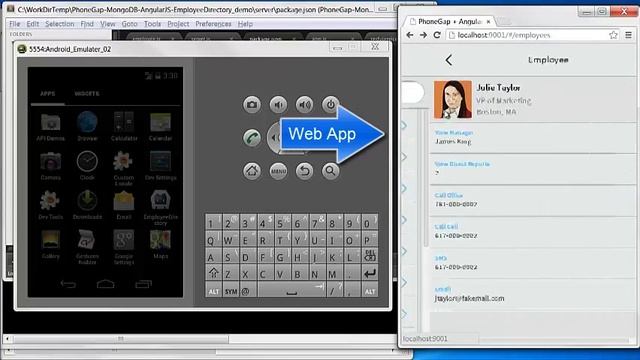Click the emulator power button

tap(330, 104)
